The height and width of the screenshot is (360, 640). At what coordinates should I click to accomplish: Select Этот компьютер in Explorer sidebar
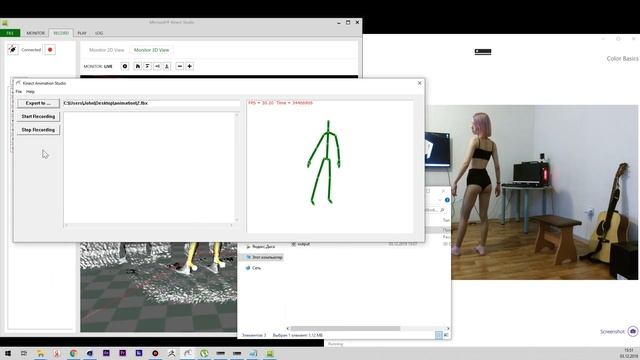point(264,257)
